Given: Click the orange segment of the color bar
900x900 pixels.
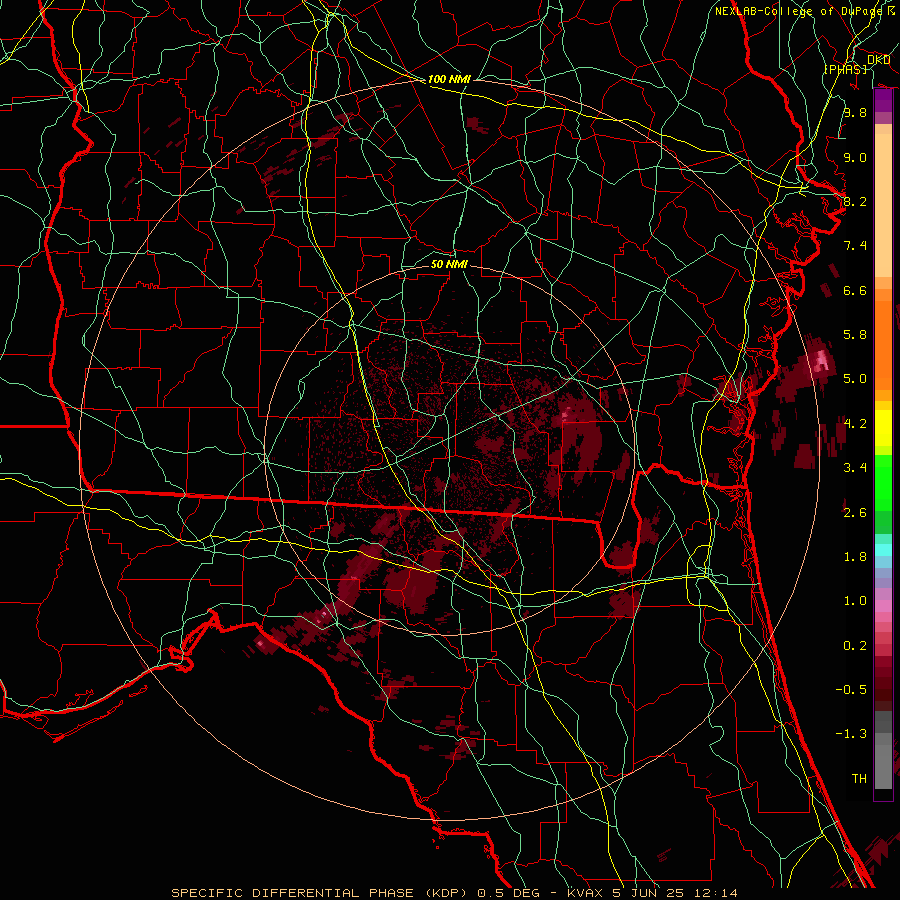Looking at the screenshot, I should pyautogui.click(x=883, y=339).
